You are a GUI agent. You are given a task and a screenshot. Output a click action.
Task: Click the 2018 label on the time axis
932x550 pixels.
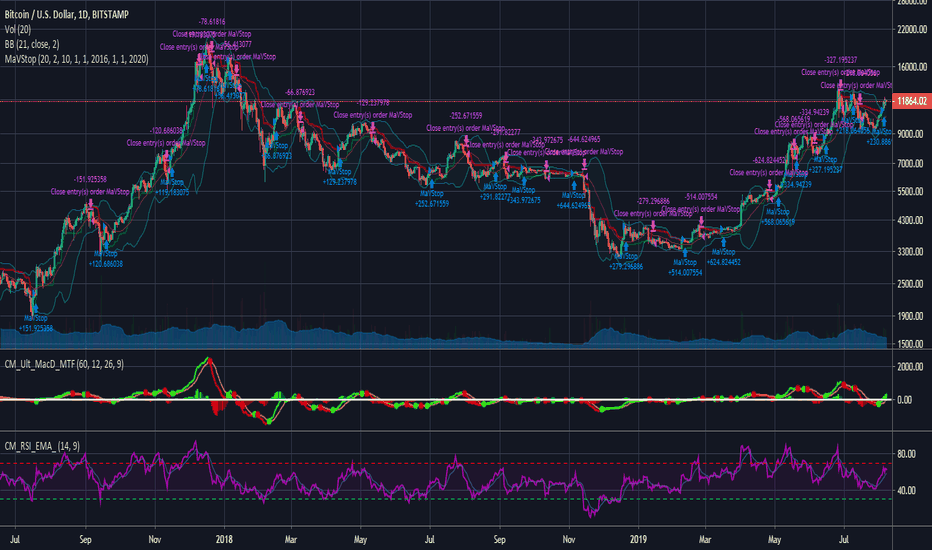pyautogui.click(x=224, y=539)
